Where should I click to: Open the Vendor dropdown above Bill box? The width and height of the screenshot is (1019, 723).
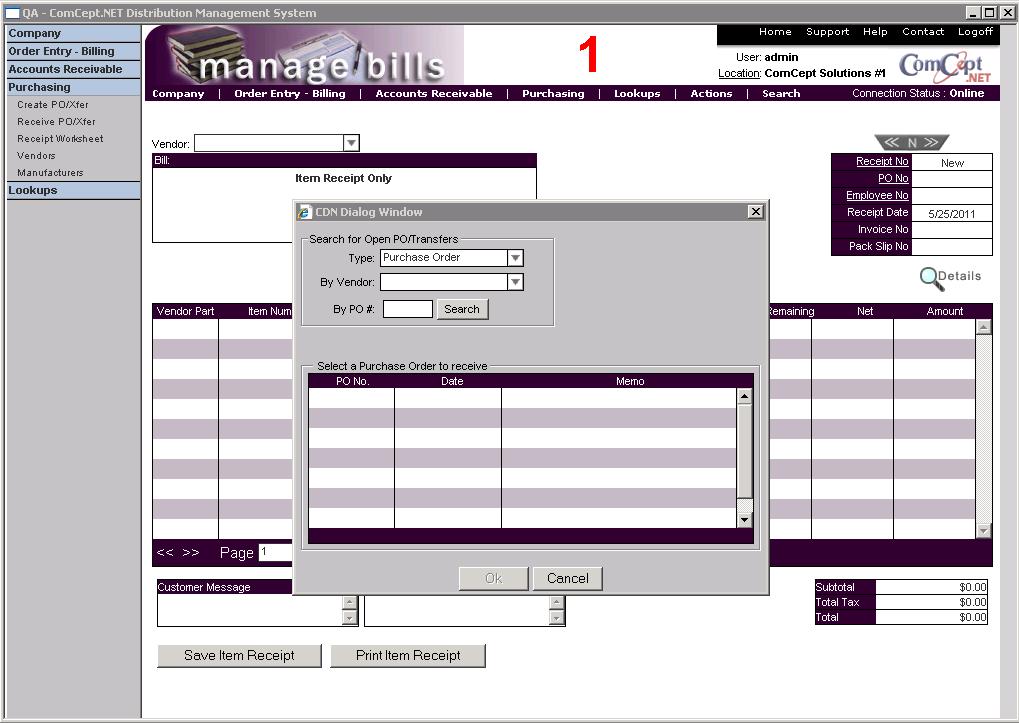[351, 144]
